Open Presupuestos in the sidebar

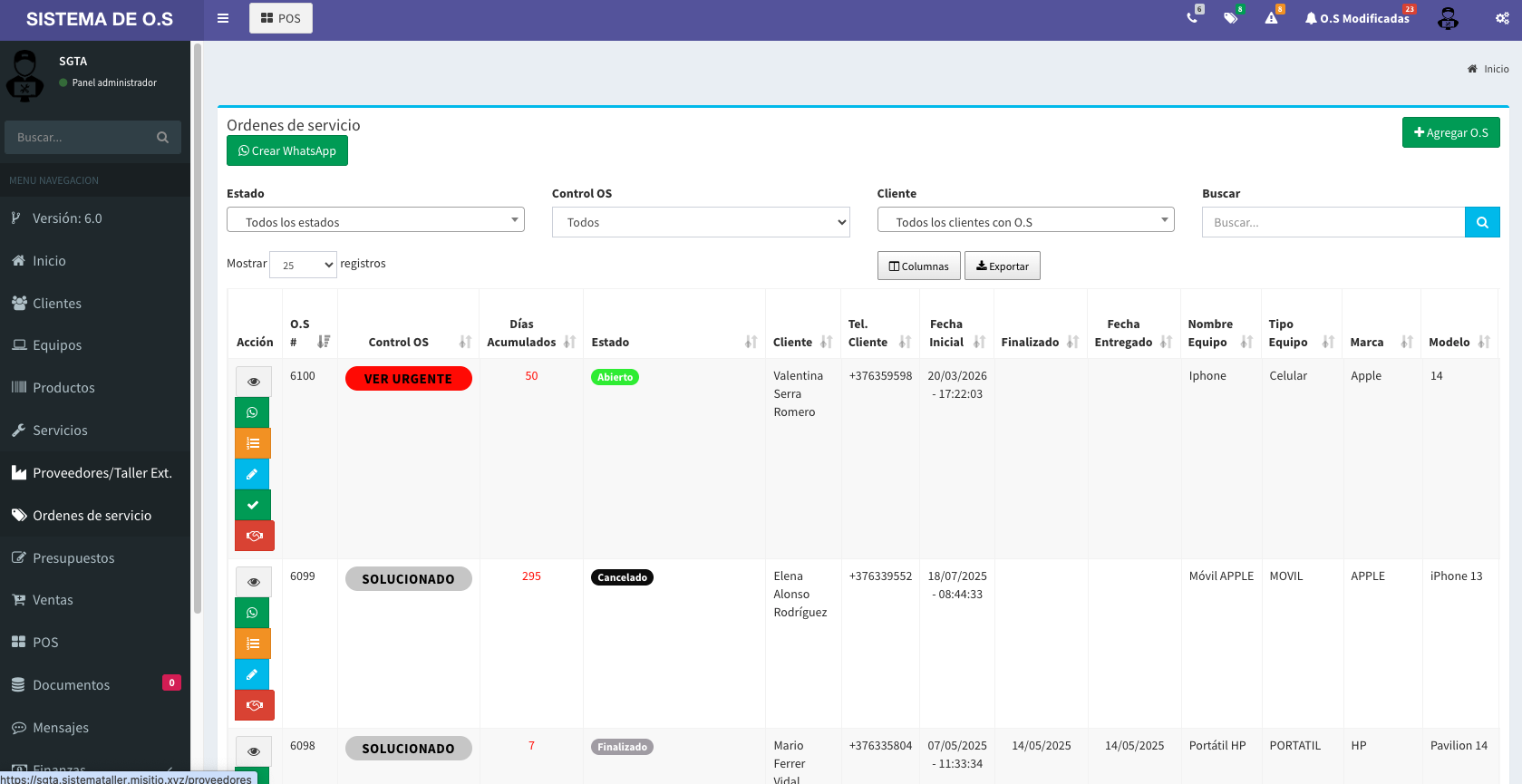95,558
